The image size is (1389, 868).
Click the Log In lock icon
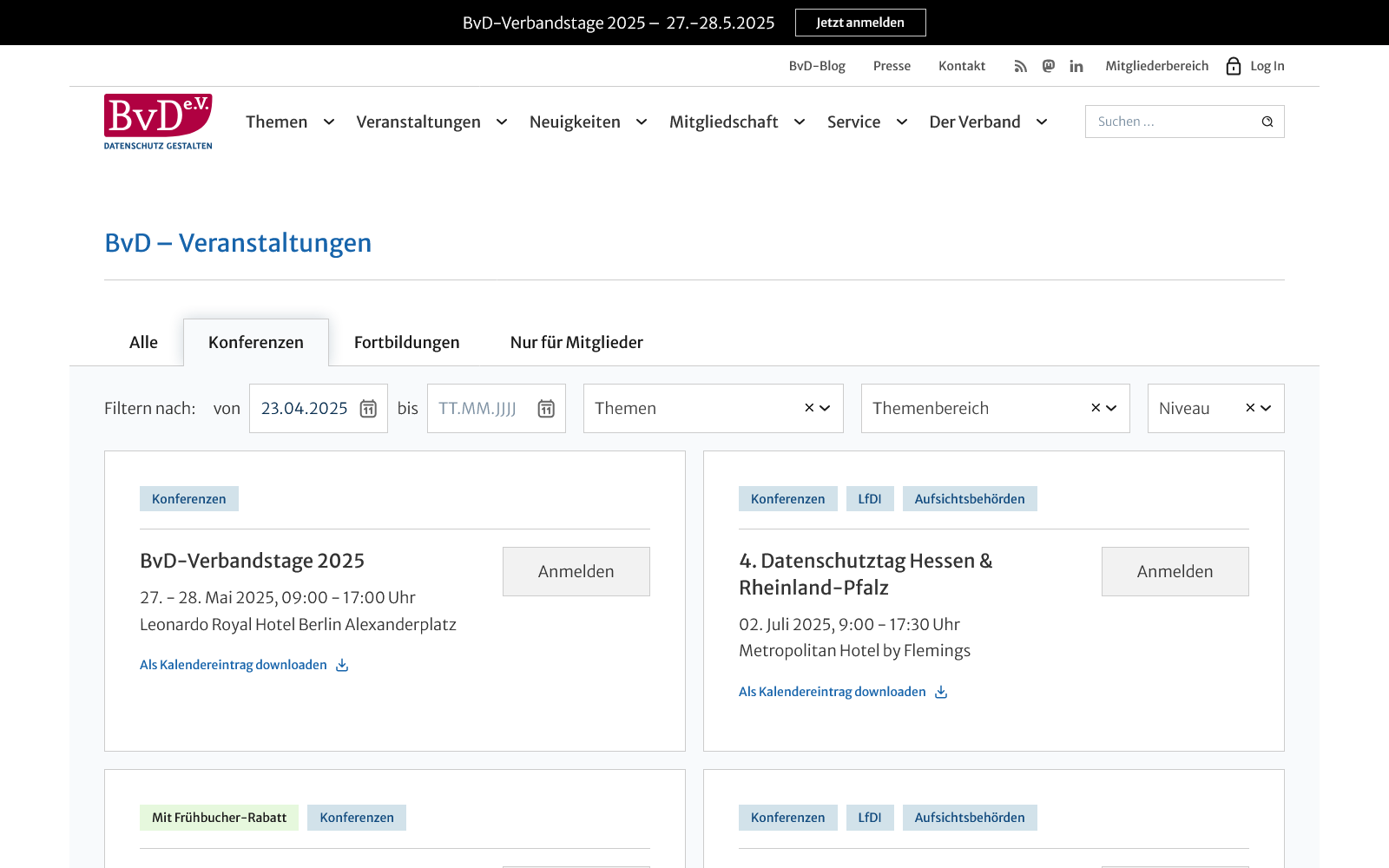click(1233, 66)
